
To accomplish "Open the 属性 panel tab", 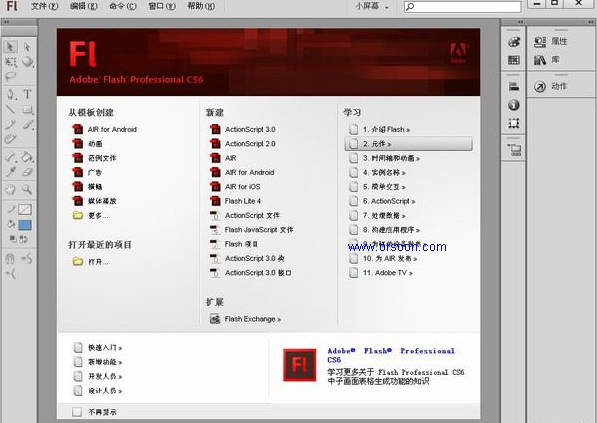I will click(x=551, y=42).
